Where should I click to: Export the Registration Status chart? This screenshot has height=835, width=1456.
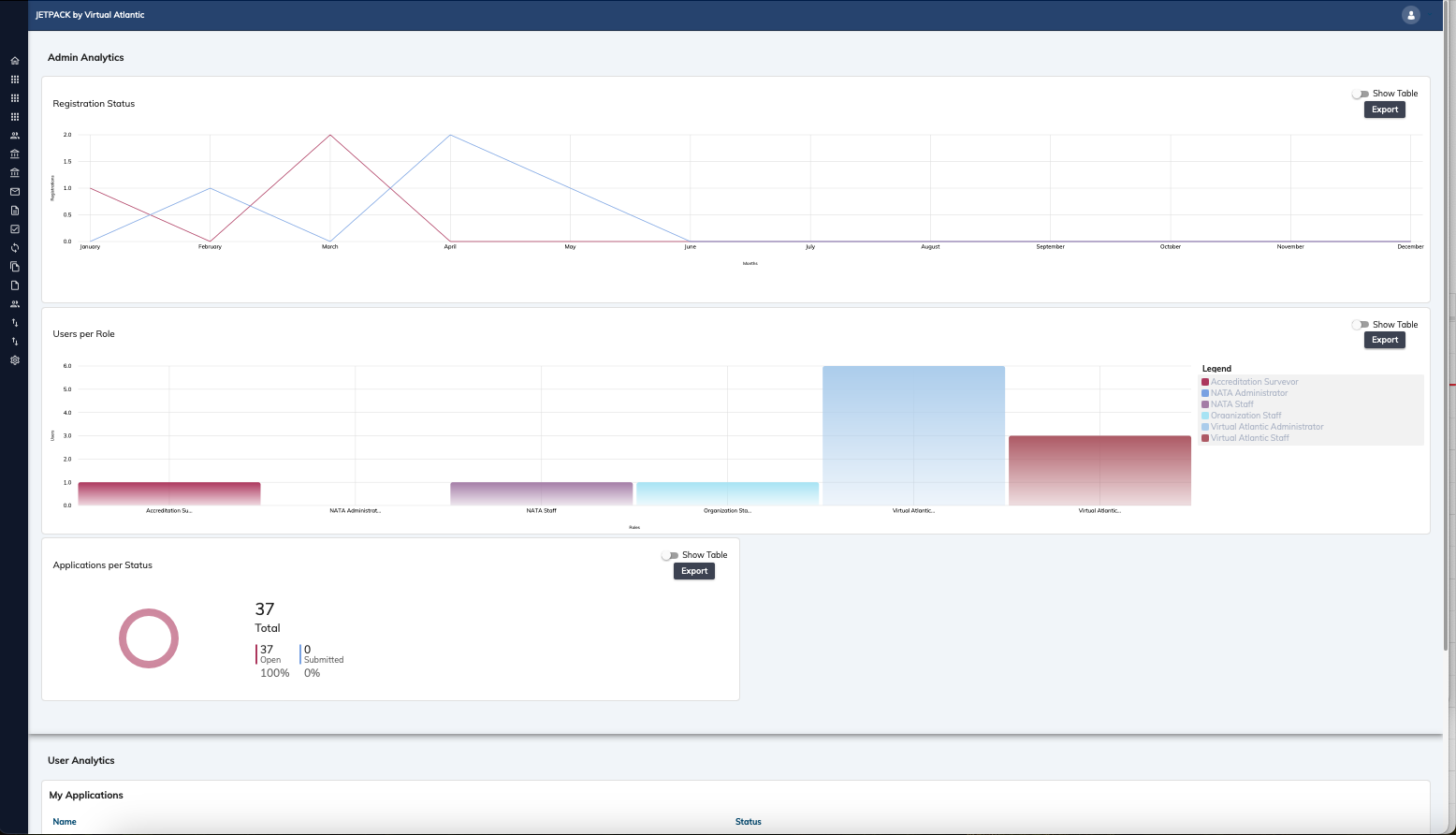click(1385, 110)
